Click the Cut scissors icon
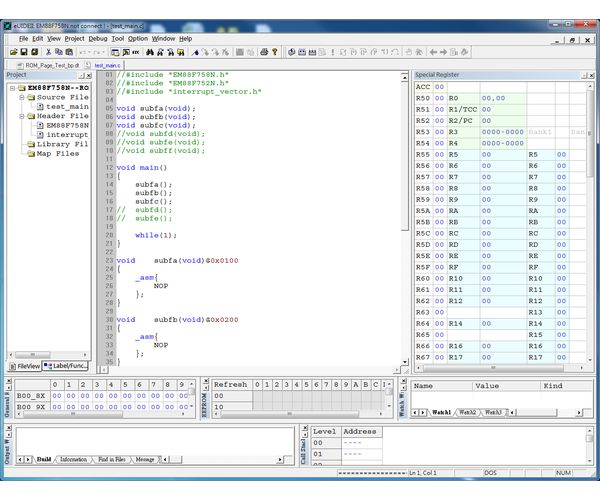 (x=47, y=51)
